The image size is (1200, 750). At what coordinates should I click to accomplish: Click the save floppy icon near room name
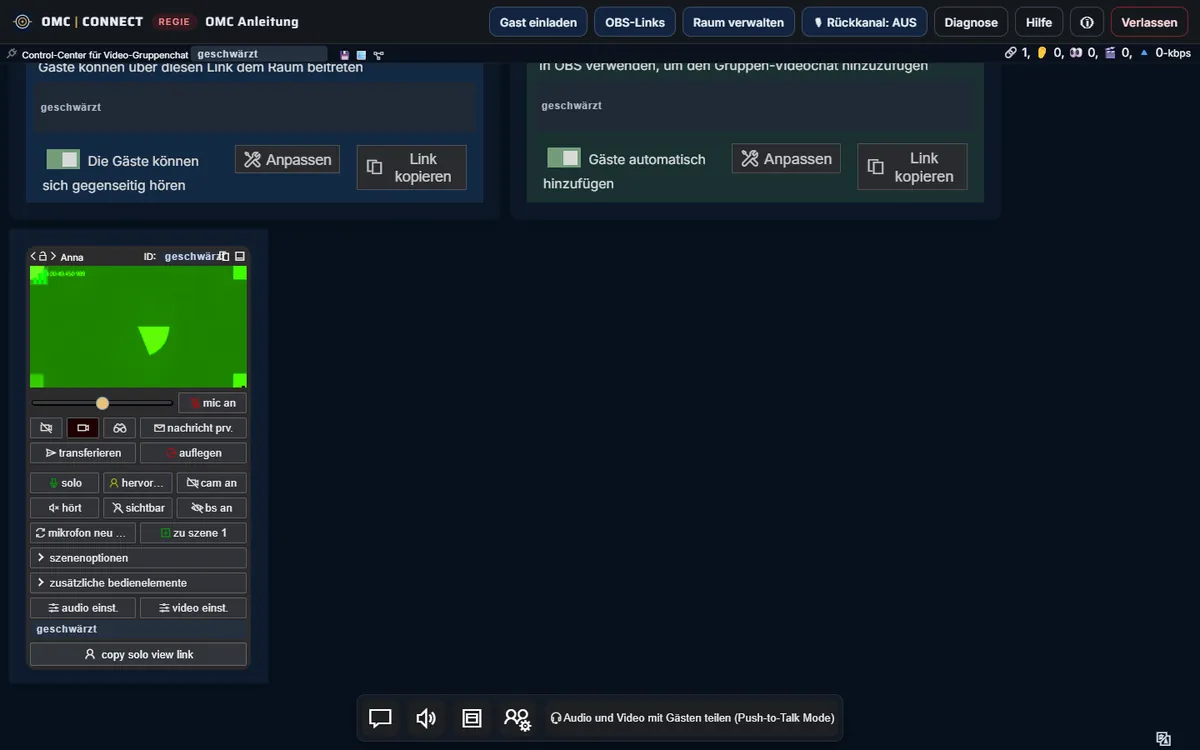(345, 54)
